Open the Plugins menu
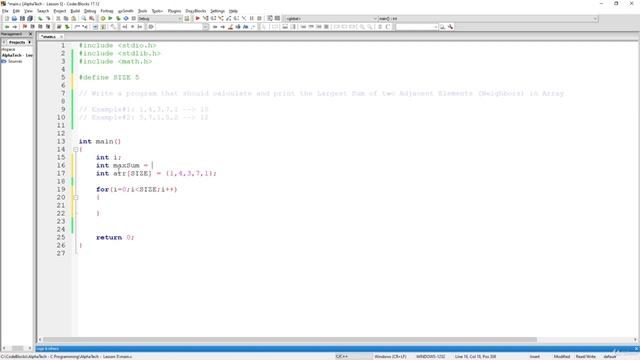Viewport: 640px width, 360px height. pyautogui.click(x=174, y=11)
